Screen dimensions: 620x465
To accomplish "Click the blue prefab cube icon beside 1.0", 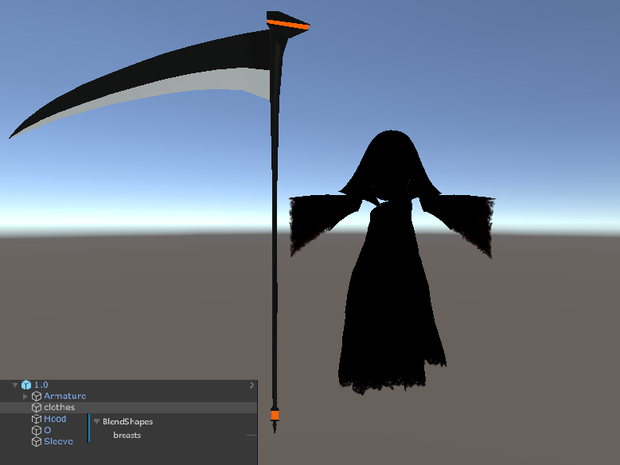I will [x=26, y=385].
